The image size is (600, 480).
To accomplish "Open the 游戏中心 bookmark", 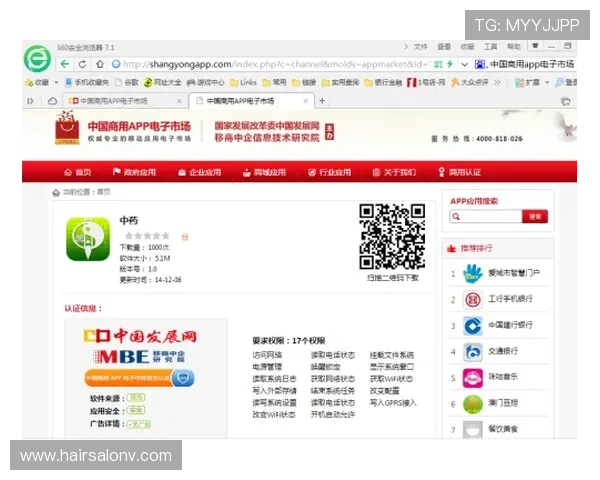I will pyautogui.click(x=205, y=82).
